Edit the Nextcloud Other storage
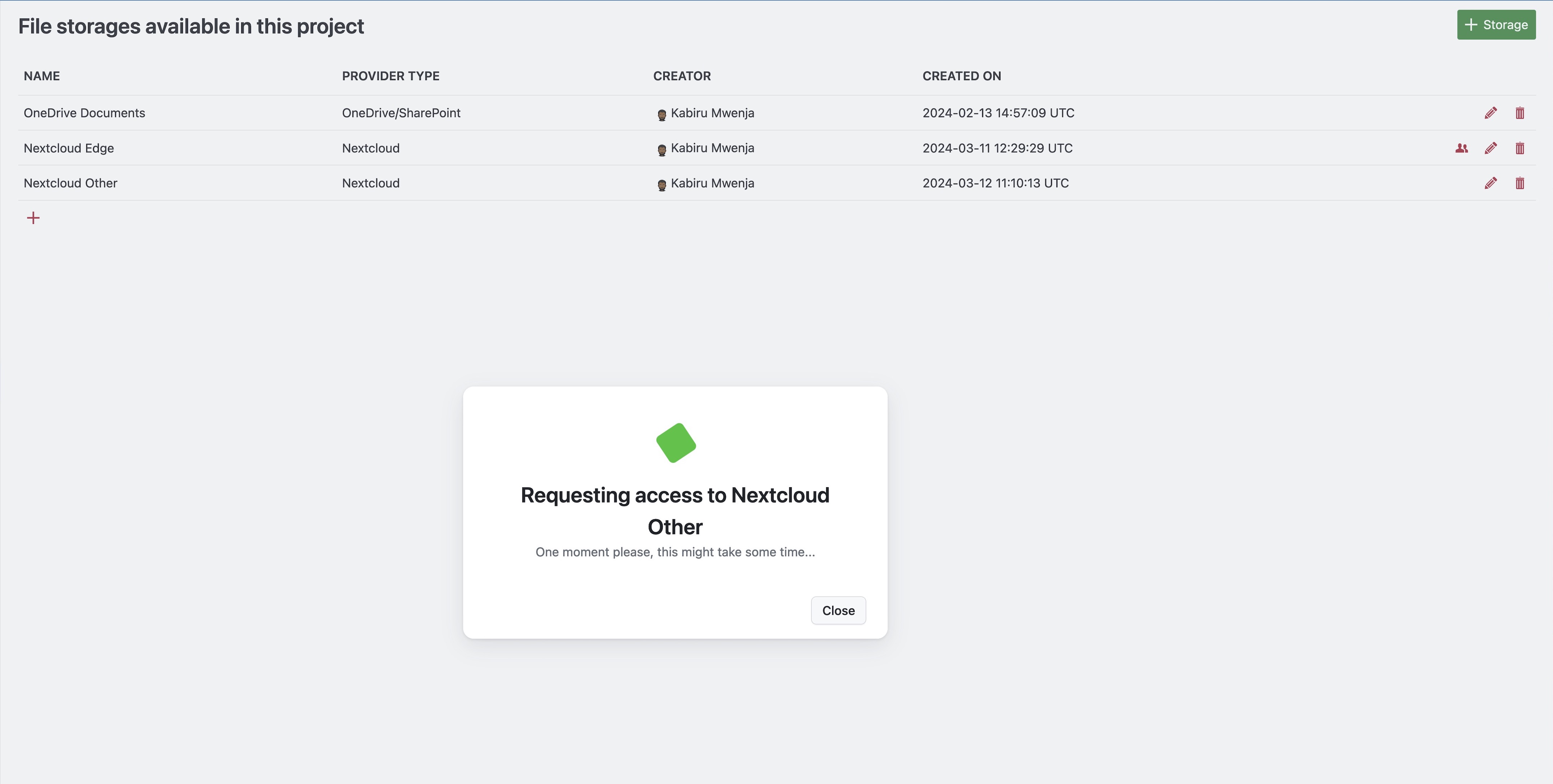This screenshot has height=784, width=1553. click(1490, 183)
